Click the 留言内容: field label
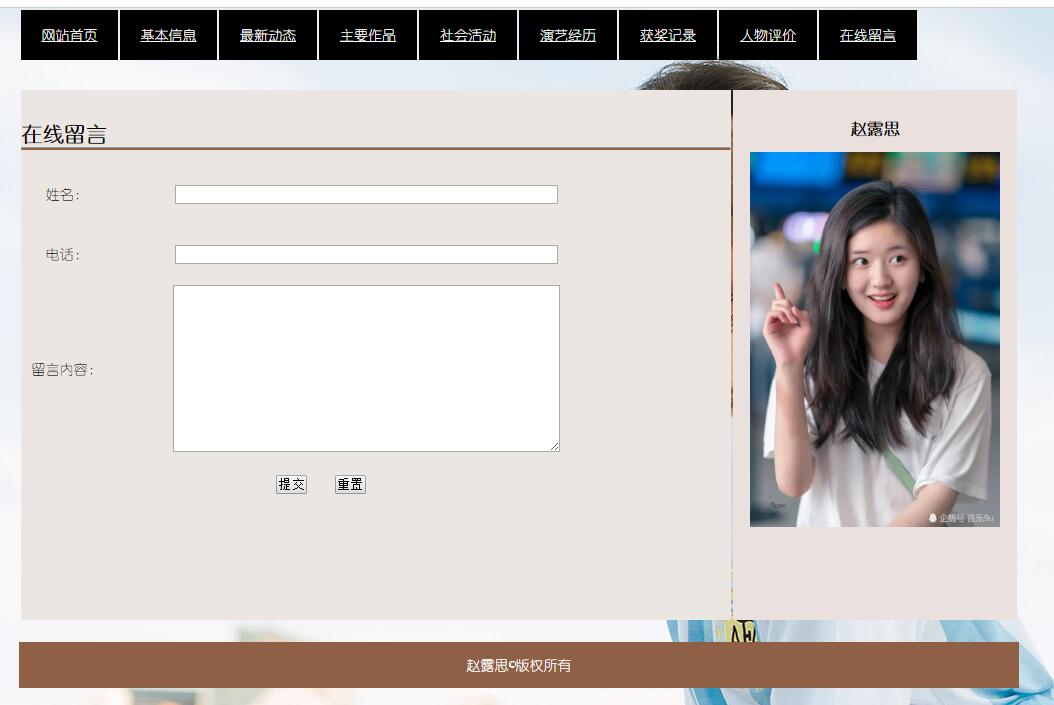 click(x=63, y=370)
